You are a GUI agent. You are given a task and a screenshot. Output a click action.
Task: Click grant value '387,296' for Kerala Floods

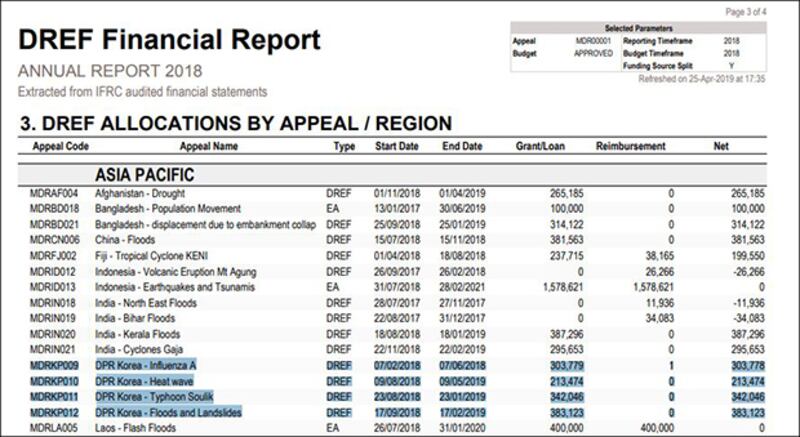[x=566, y=335]
